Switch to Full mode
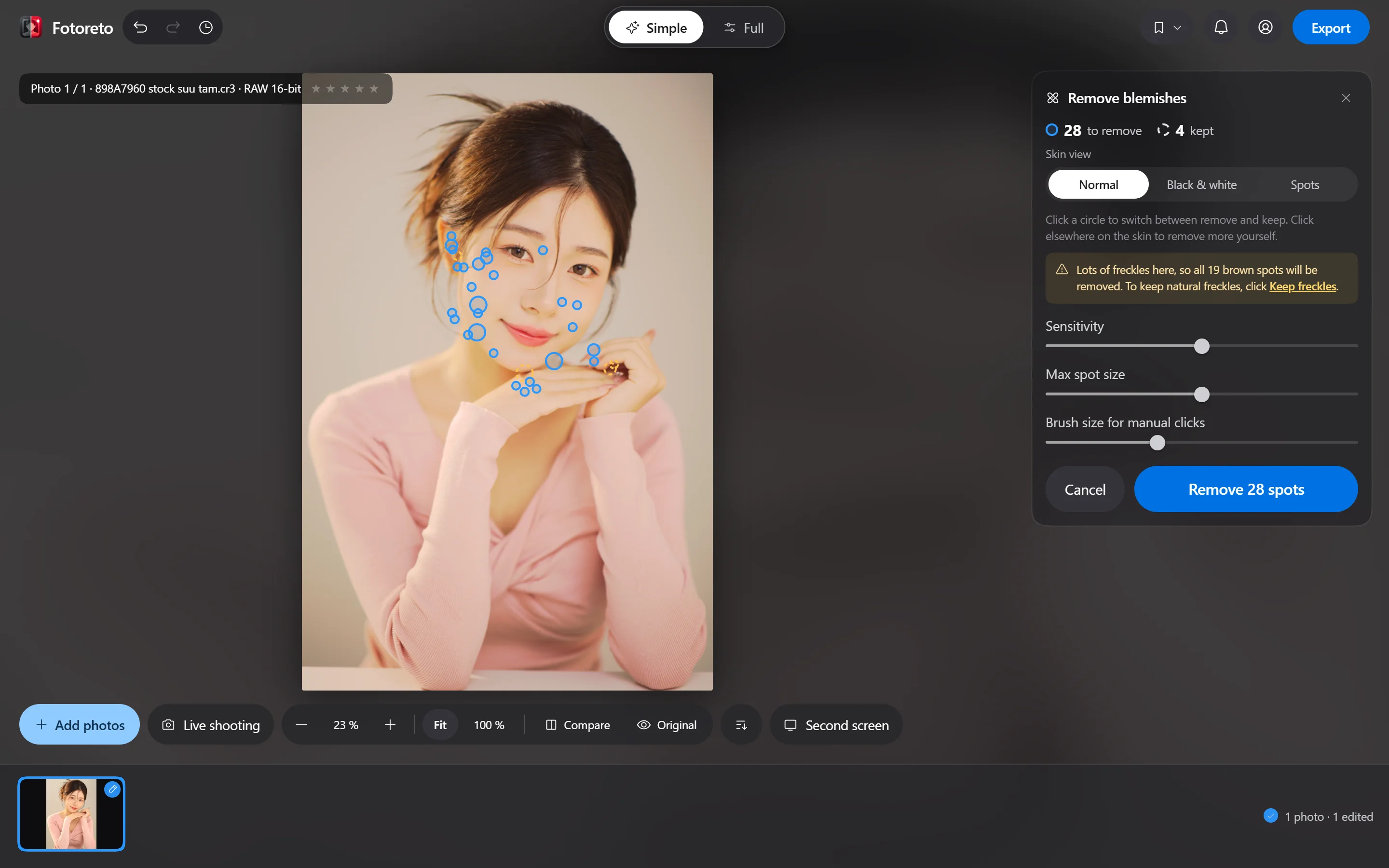1389x868 pixels. 744,27
